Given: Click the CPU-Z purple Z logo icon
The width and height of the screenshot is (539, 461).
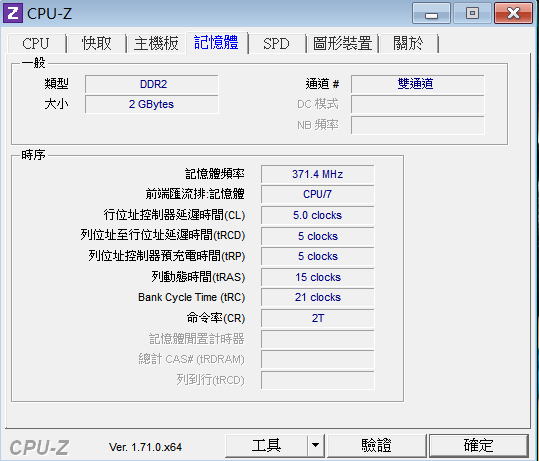Looking at the screenshot, I should (13, 13).
